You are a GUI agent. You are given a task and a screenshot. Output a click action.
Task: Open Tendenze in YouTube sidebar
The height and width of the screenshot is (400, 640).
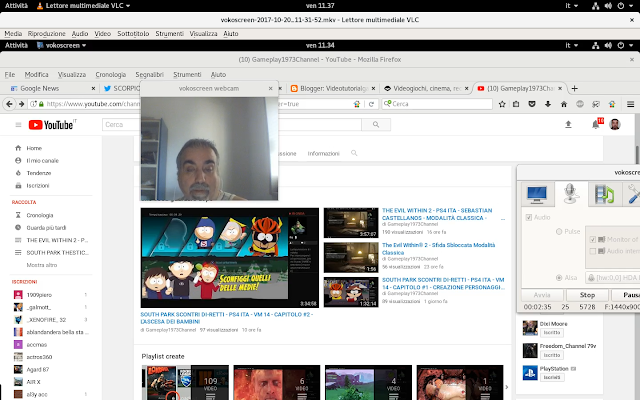(x=39, y=173)
